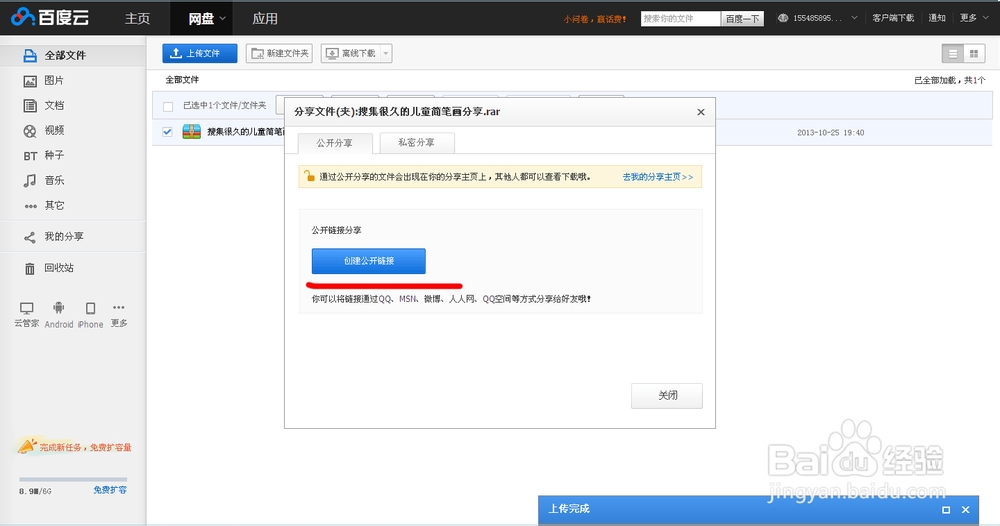Image resolution: width=1000 pixels, height=526 pixels.
Task: Open the 应用 apps tab
Action: tap(265, 18)
